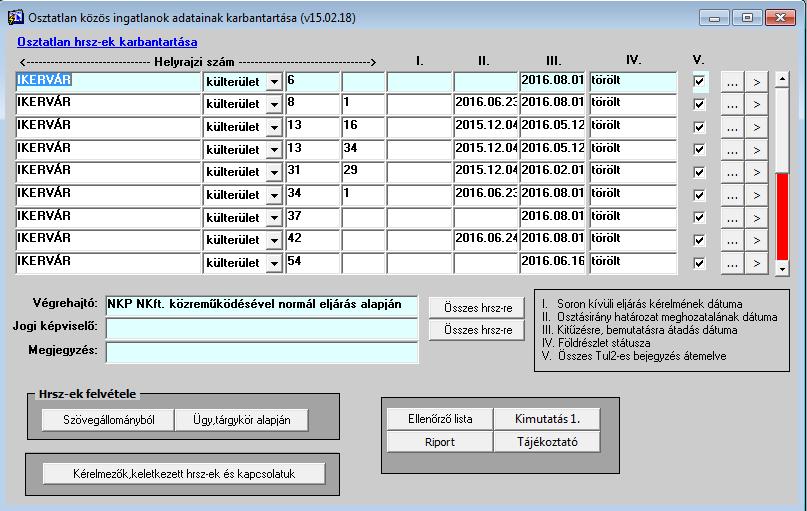Screen dimensions: 807x511
Task: Expand külterület dropdown in hrsz 6 row
Action: tap(274, 82)
